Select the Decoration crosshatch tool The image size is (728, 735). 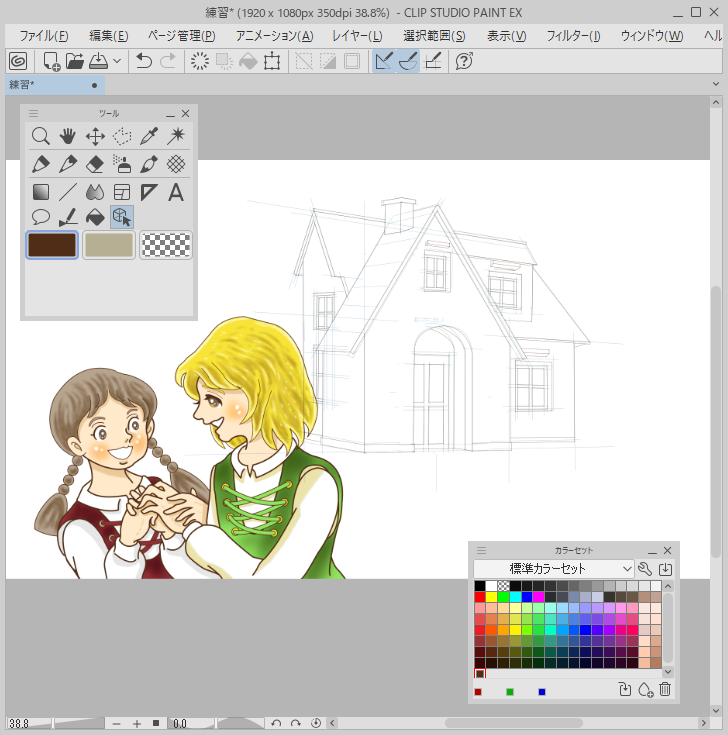(176, 164)
